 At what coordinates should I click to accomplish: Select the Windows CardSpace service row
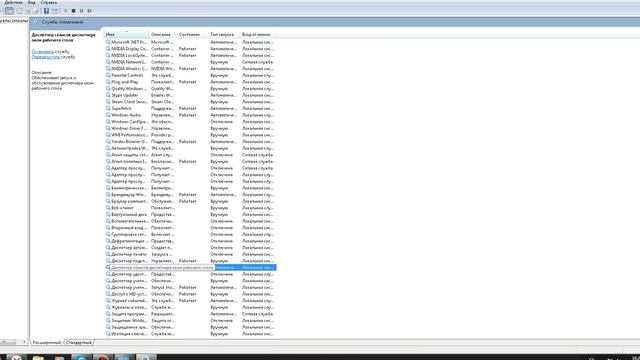190,122
